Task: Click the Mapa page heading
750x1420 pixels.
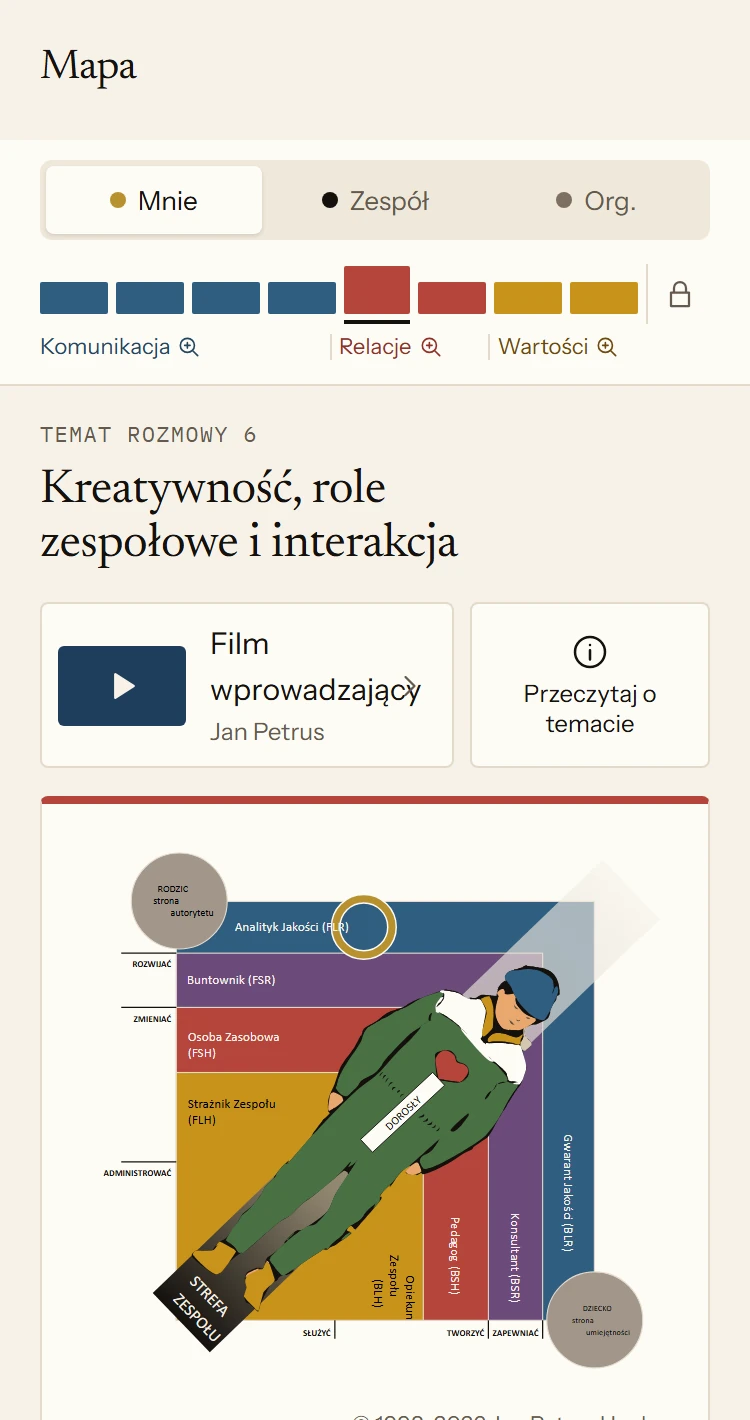Action: pos(88,66)
